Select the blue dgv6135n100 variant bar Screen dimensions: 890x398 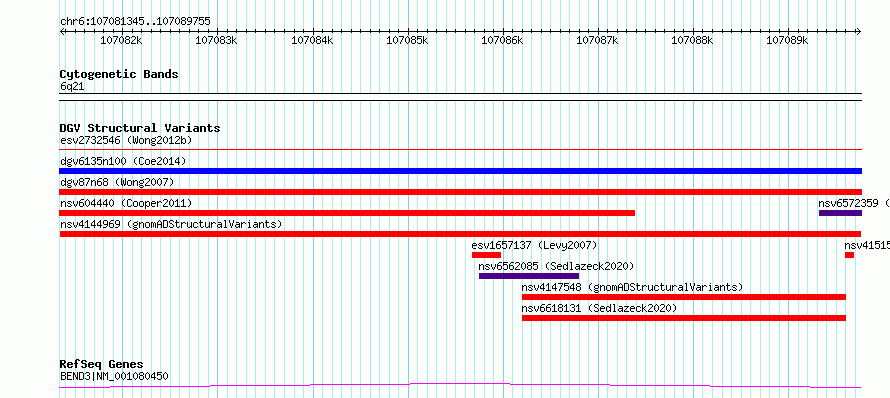[460, 171]
